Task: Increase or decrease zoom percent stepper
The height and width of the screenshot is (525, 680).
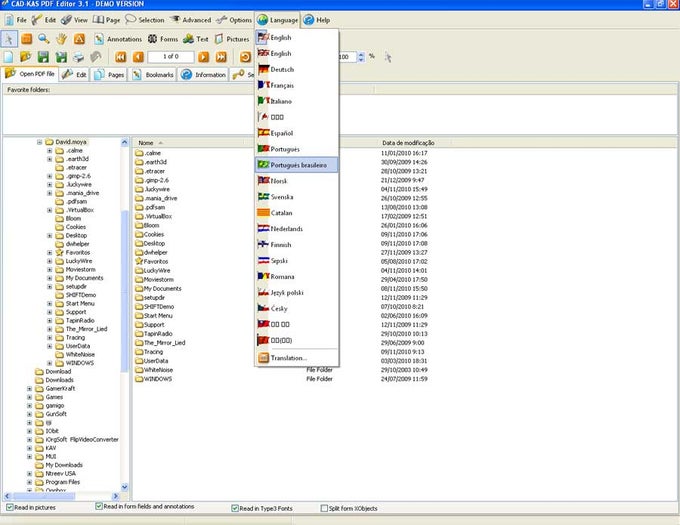Action: pyautogui.click(x=361, y=57)
